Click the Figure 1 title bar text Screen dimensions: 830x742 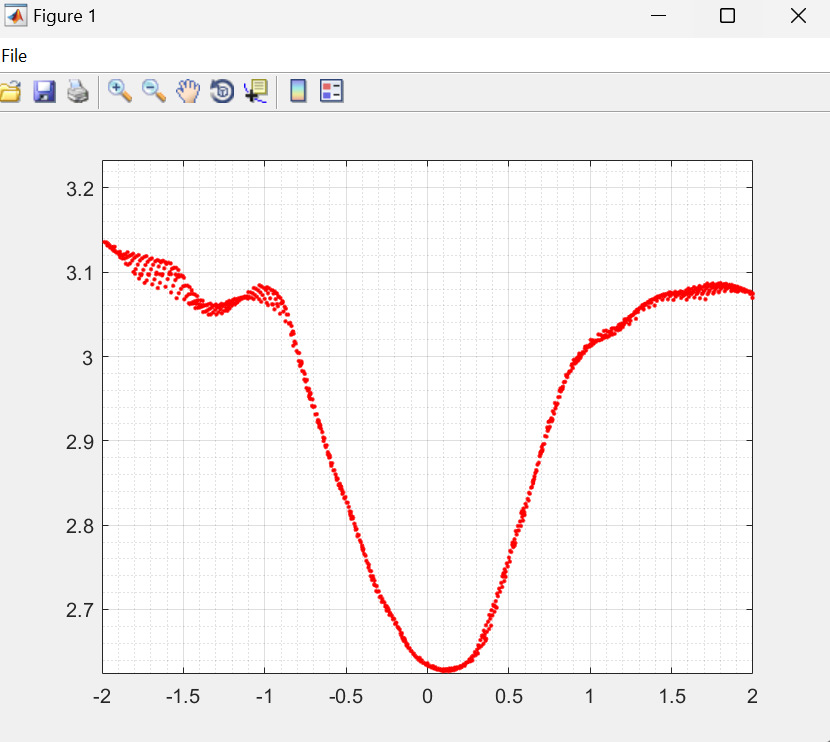64,17
